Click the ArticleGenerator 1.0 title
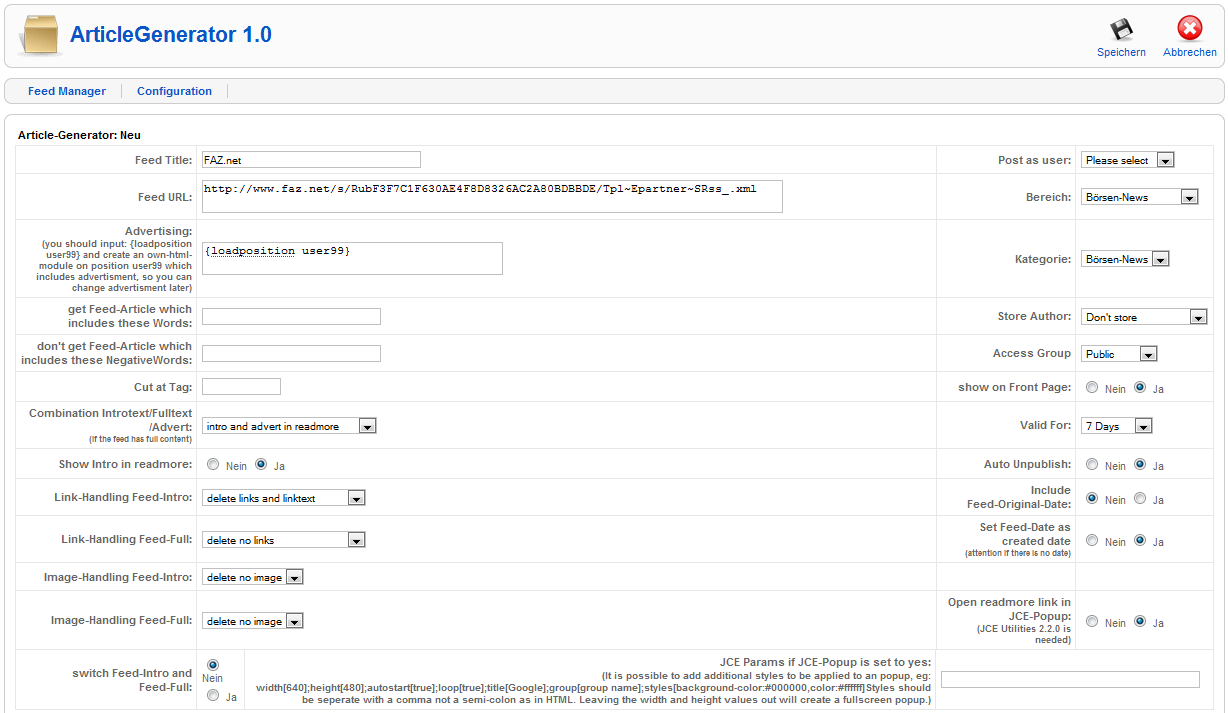Viewport: 1228px width, 713px height. (171, 35)
